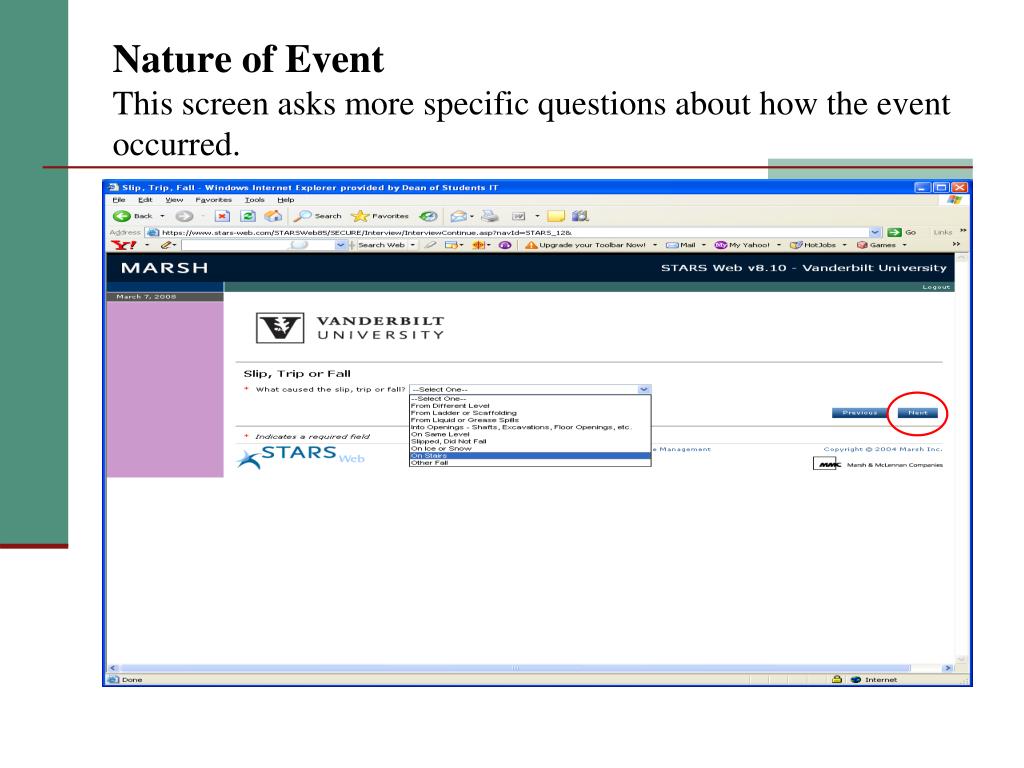Open the Edit menu
Screen dimensions: 1024x768
click(145, 200)
